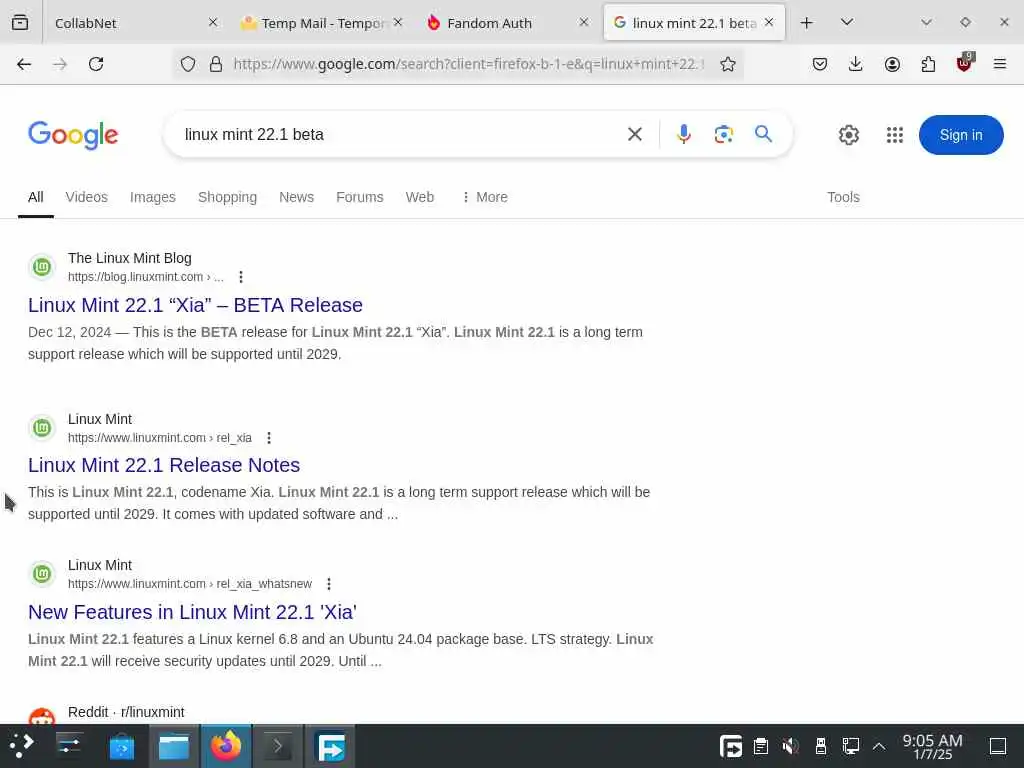Open More search filters dropdown
The height and width of the screenshot is (768, 1024).
[x=484, y=197]
